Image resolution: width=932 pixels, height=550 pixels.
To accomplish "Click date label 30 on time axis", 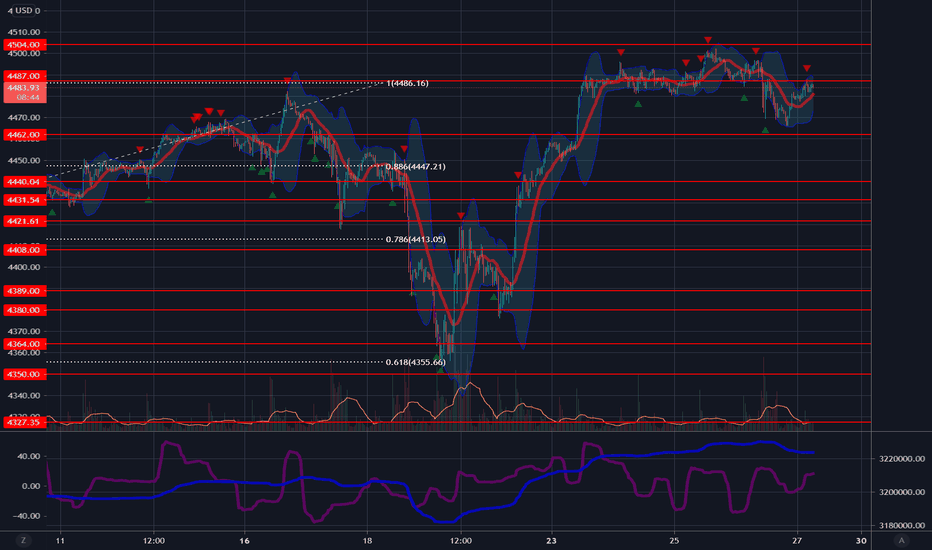I will (861, 540).
